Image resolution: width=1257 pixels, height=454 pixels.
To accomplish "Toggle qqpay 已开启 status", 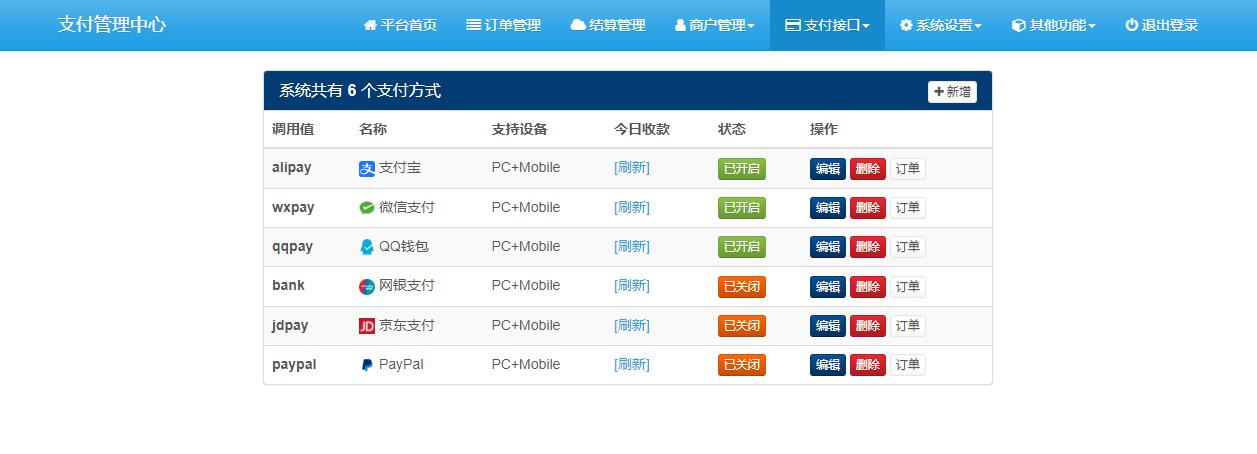I will [x=742, y=247].
